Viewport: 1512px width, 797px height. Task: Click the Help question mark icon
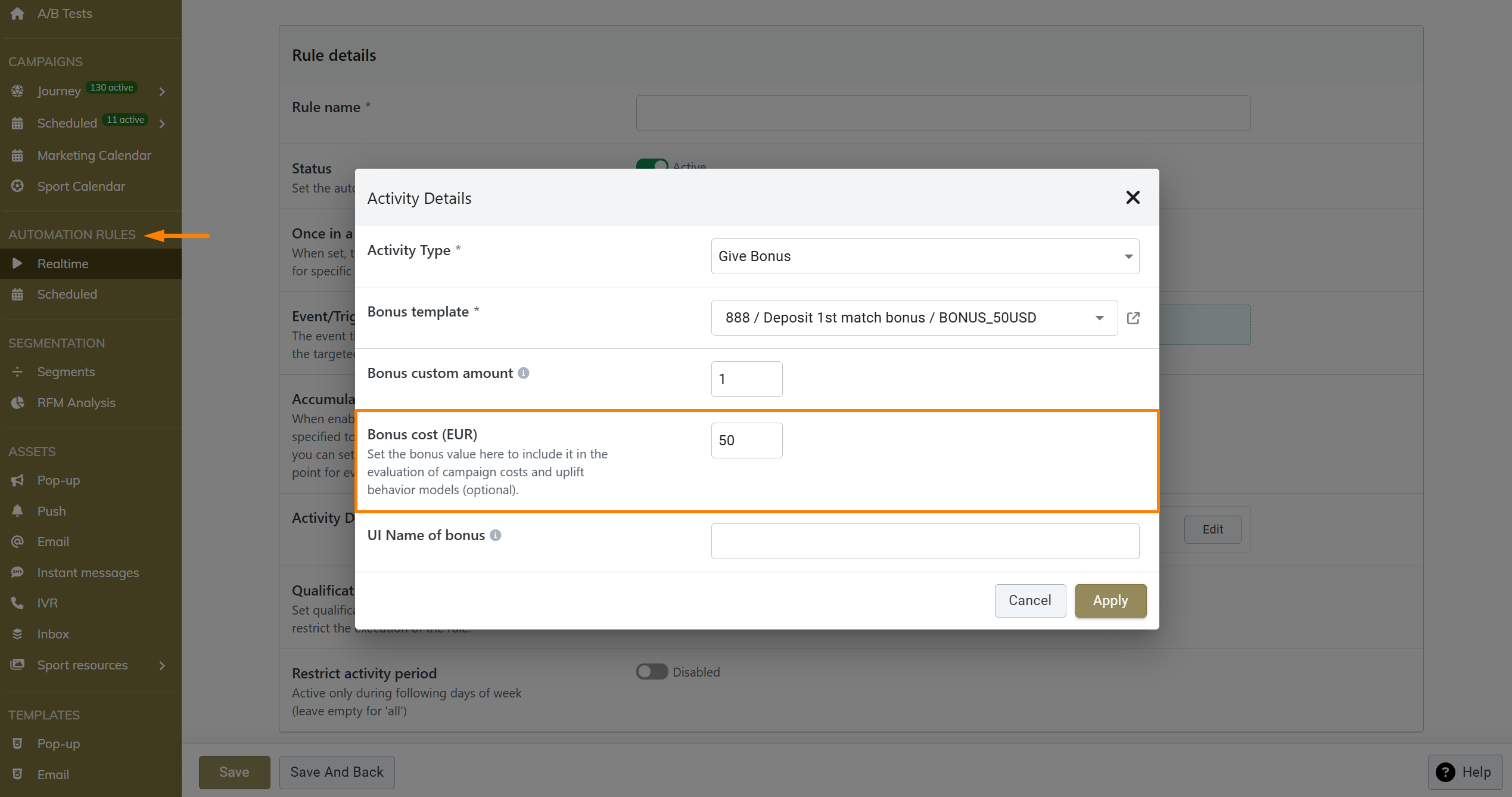point(1445,772)
